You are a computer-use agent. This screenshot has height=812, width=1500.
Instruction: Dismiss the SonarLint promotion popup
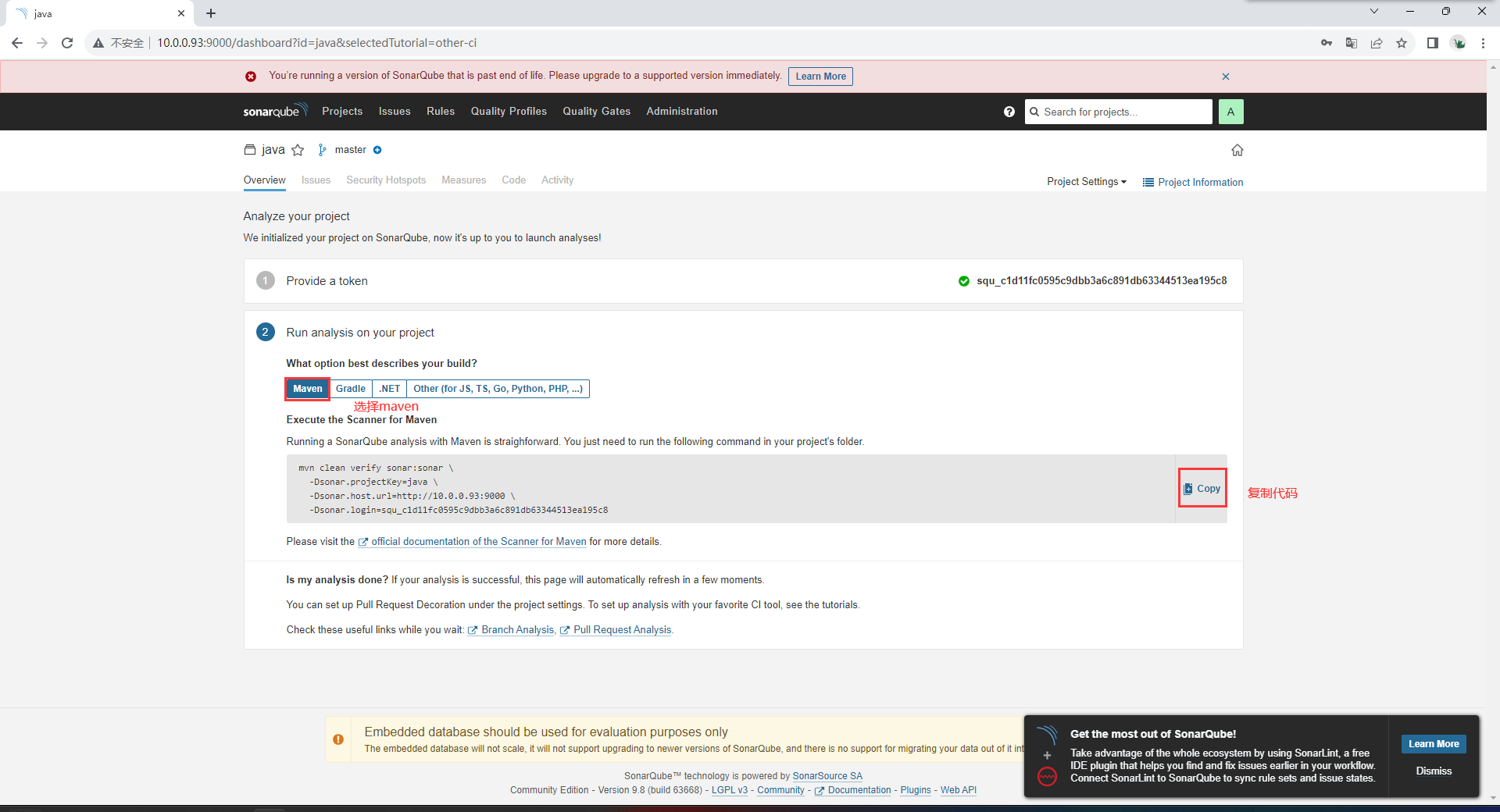click(x=1434, y=771)
